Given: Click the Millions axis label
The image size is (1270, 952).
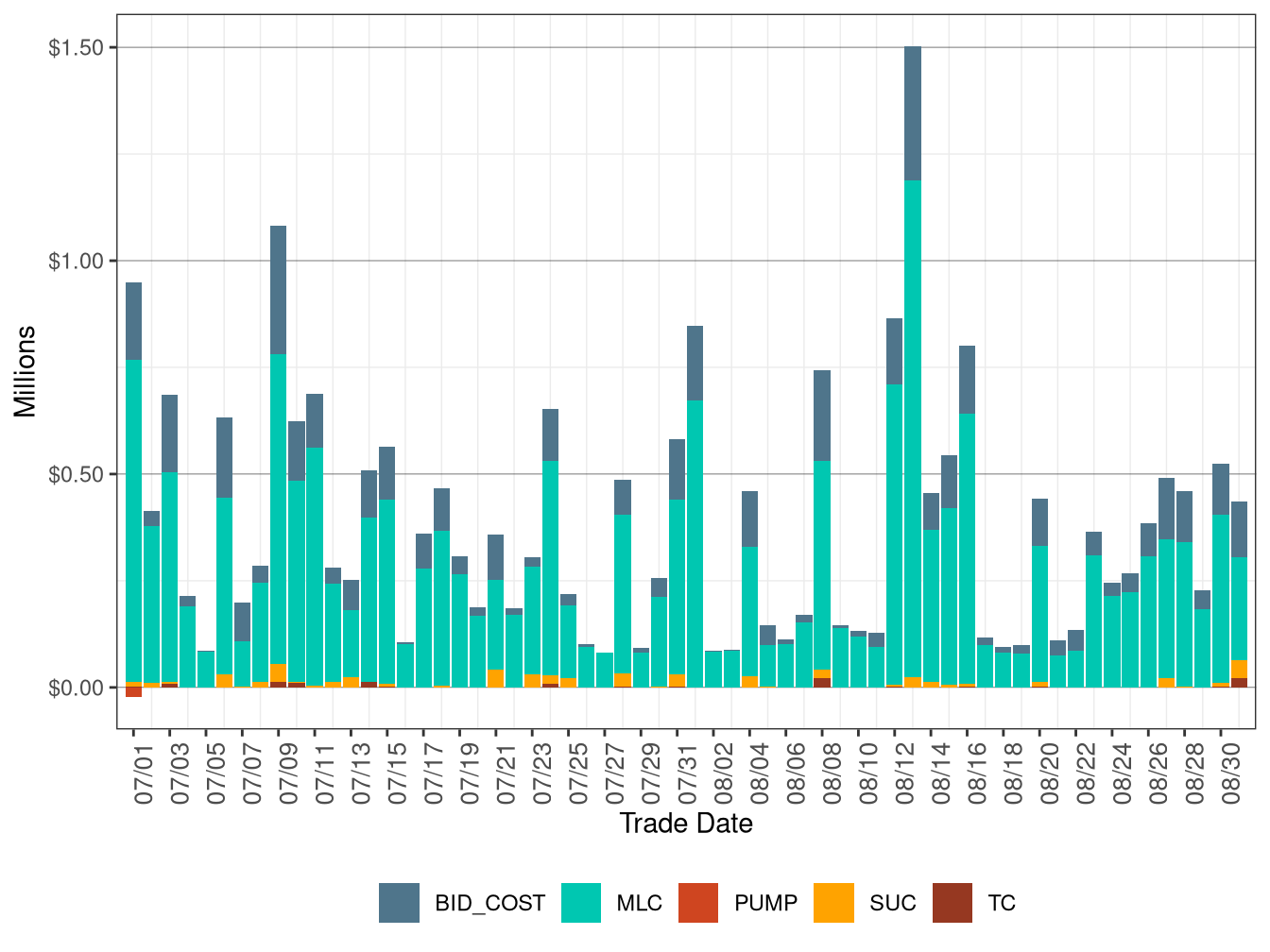Looking at the screenshot, I should 26,368.
